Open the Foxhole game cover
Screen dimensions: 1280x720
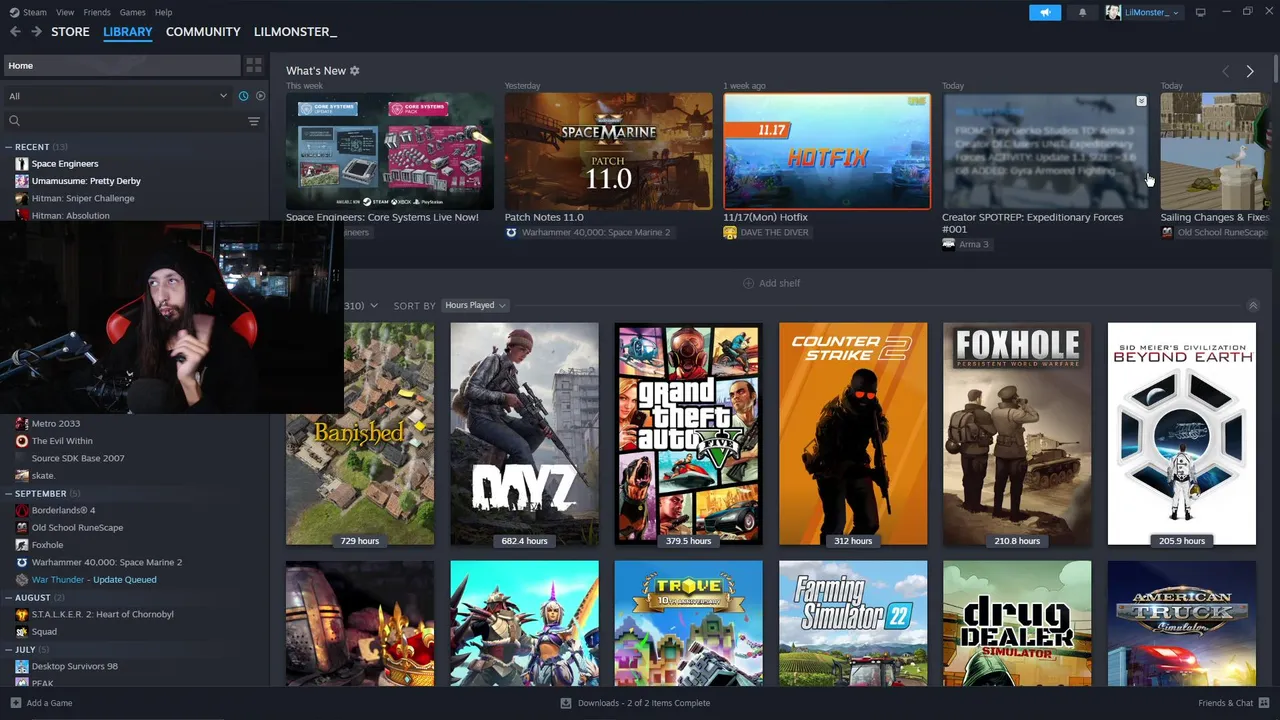click(x=1017, y=434)
